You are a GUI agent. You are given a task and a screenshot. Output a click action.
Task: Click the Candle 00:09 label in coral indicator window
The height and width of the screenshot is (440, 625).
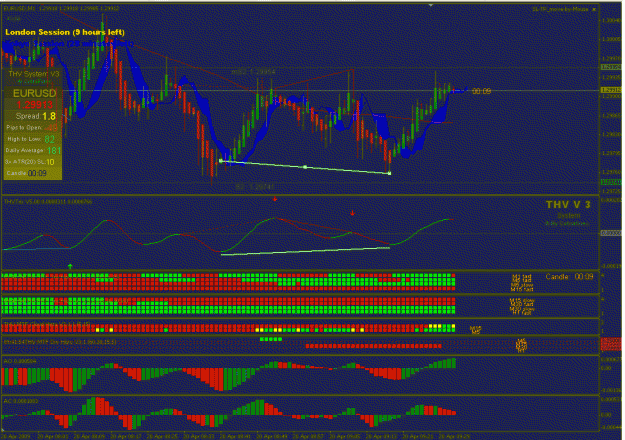[569, 277]
